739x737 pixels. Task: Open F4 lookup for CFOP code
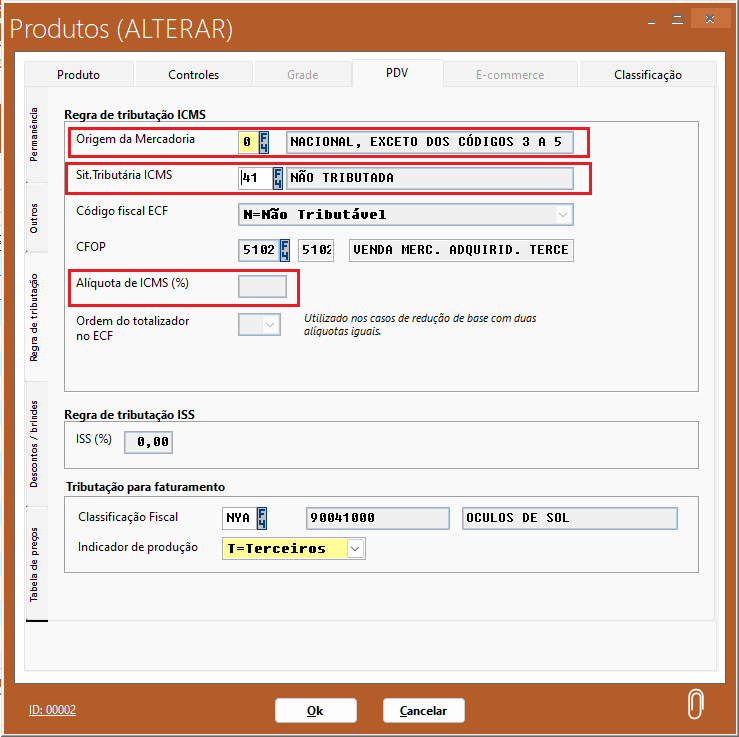[285, 250]
